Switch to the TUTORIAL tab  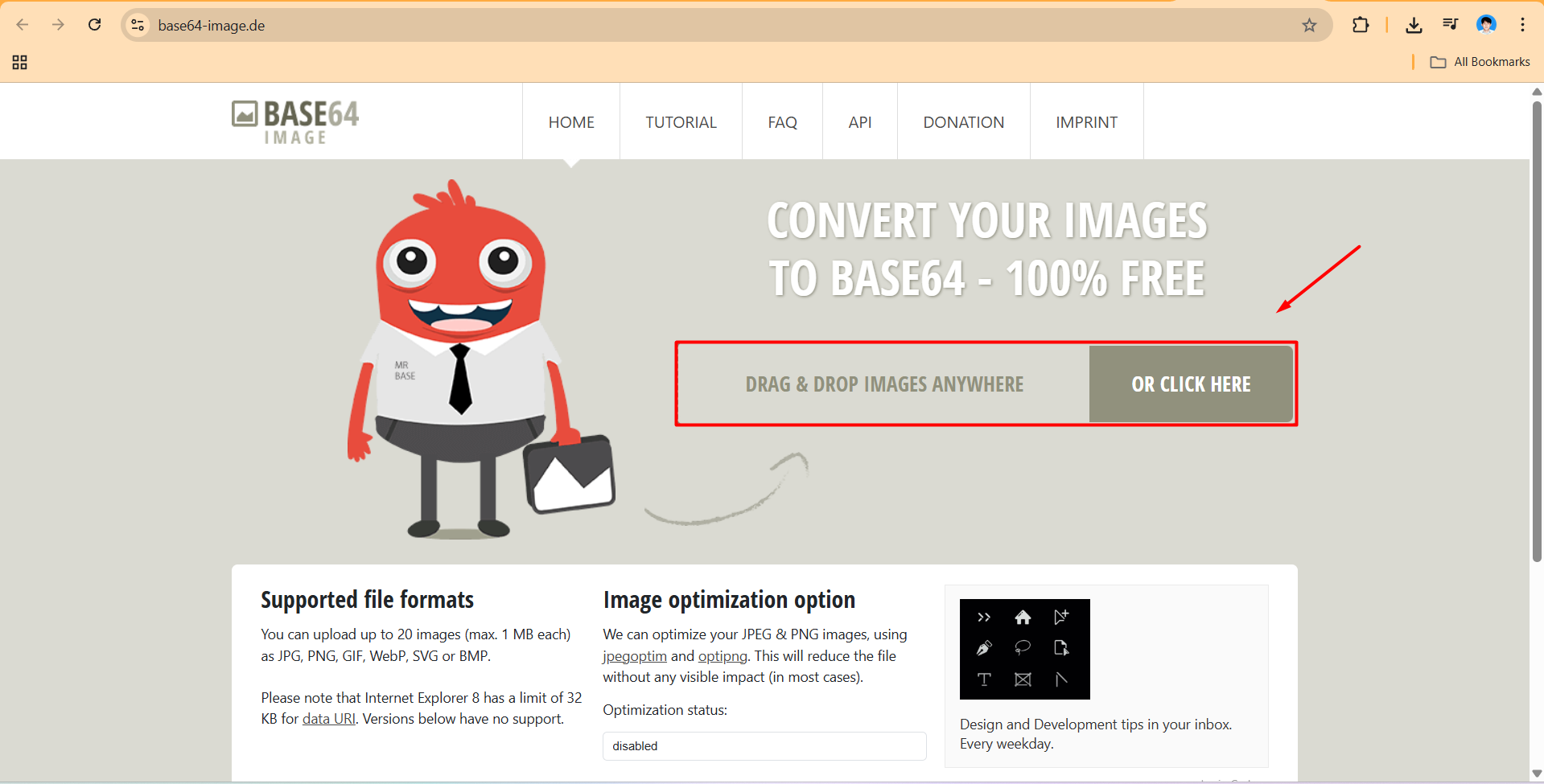tap(681, 121)
